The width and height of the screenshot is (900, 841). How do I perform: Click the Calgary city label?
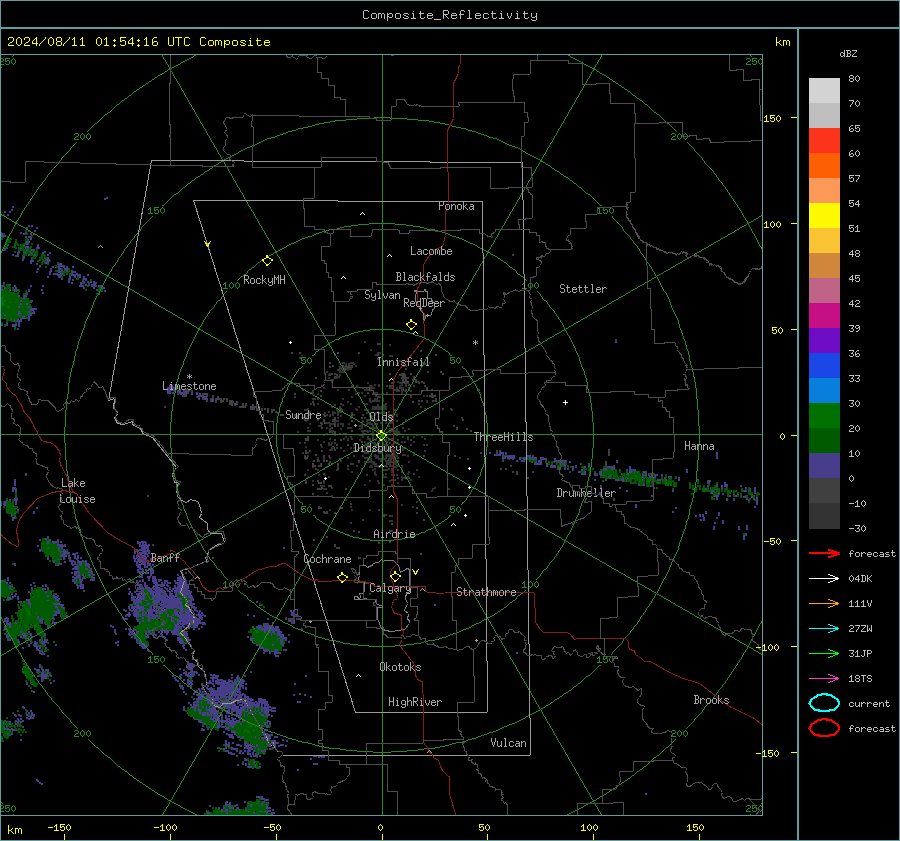[x=390, y=588]
